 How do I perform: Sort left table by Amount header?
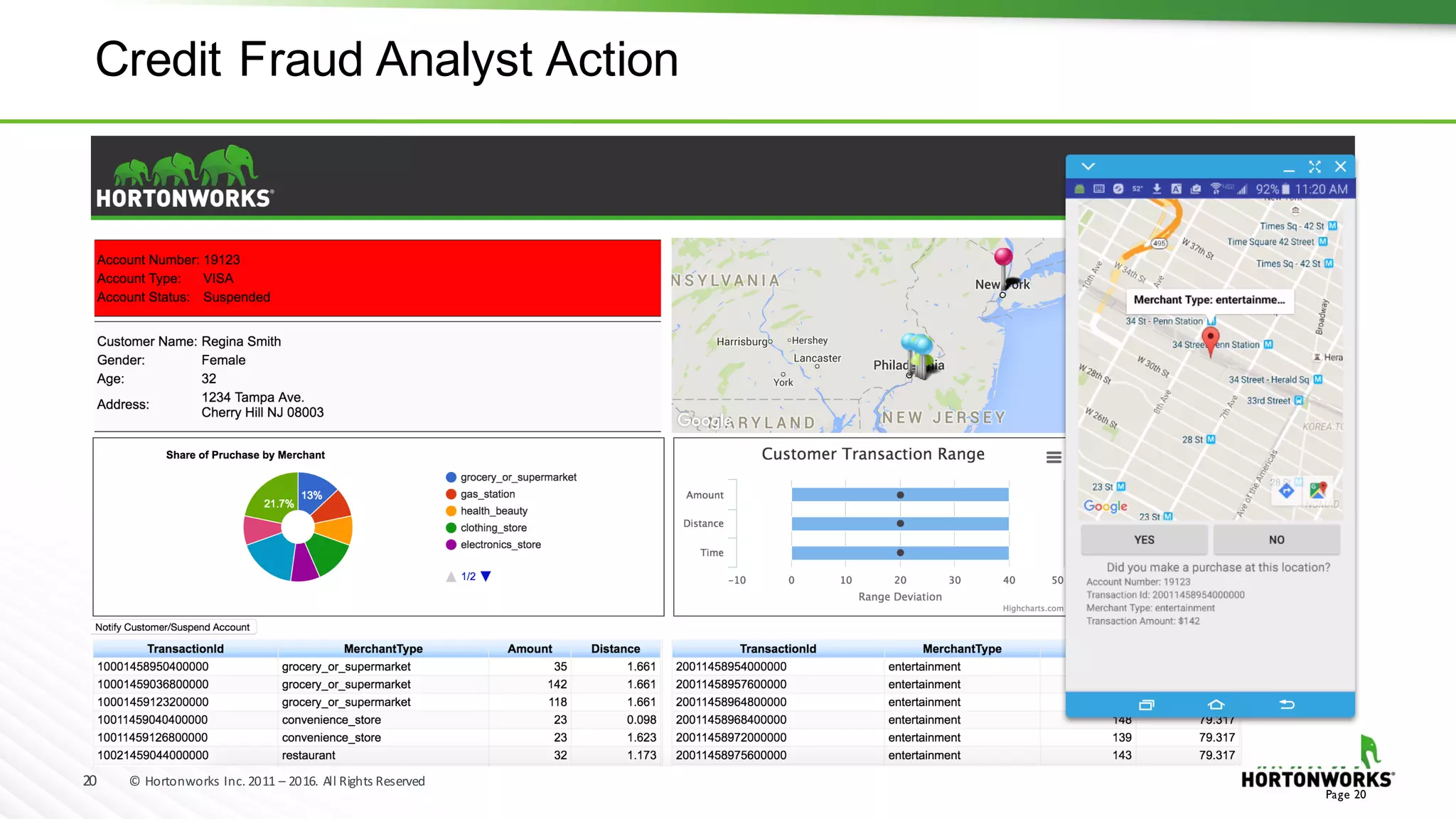coord(530,648)
